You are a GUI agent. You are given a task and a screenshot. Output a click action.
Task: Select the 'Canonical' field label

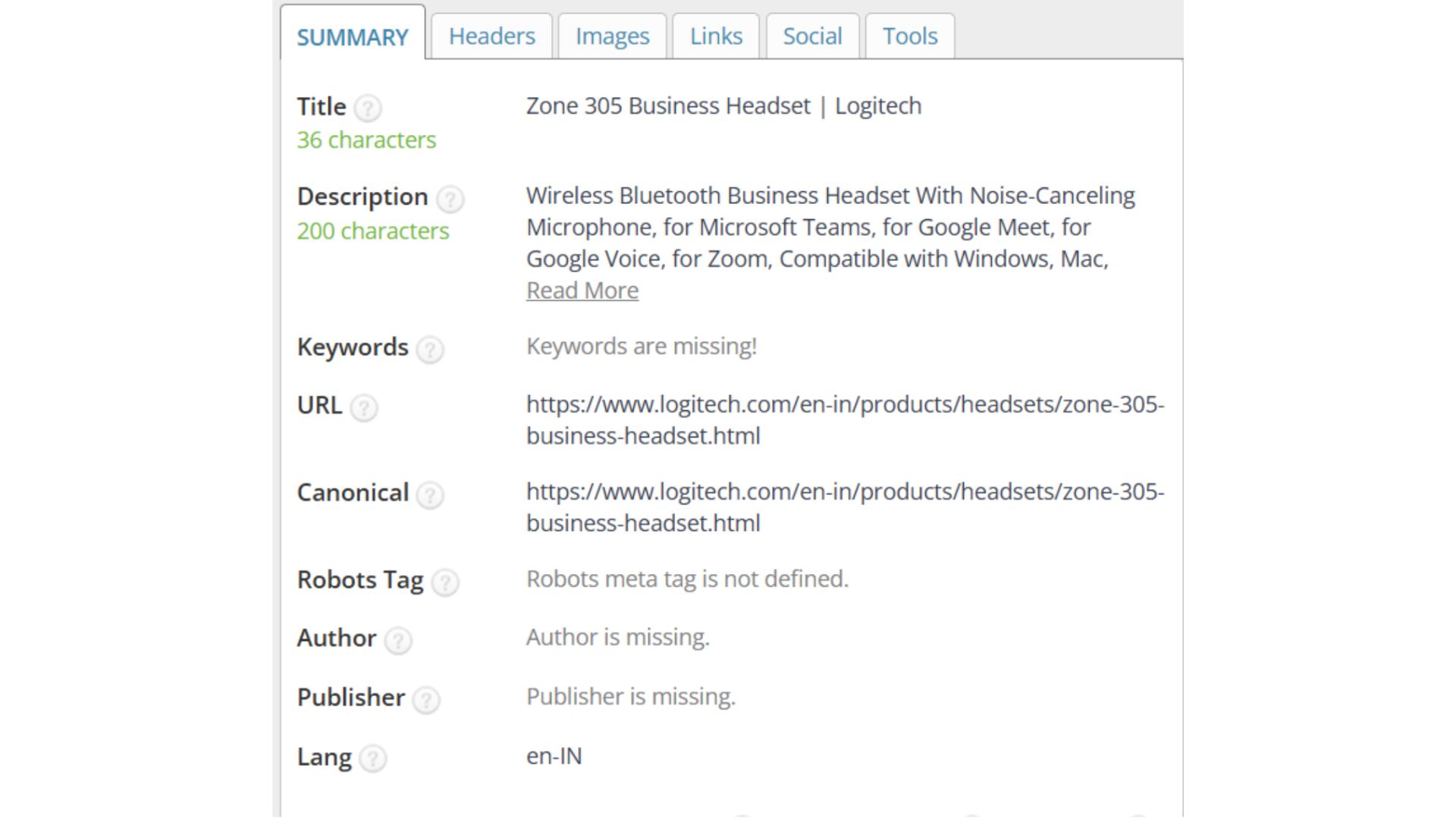[353, 492]
